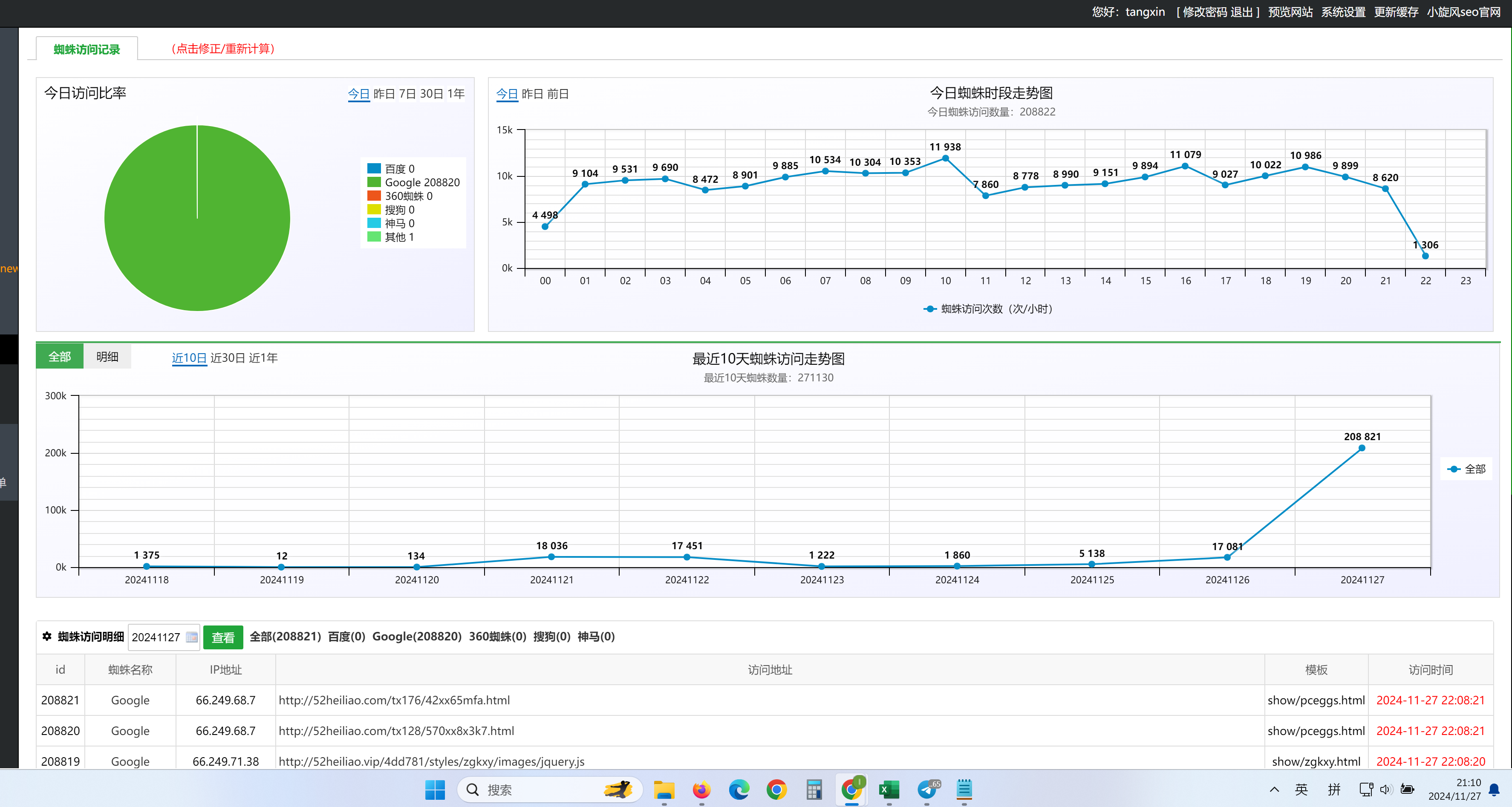
Task: Select the 蜘蛛访问记录 tab
Action: tap(87, 49)
